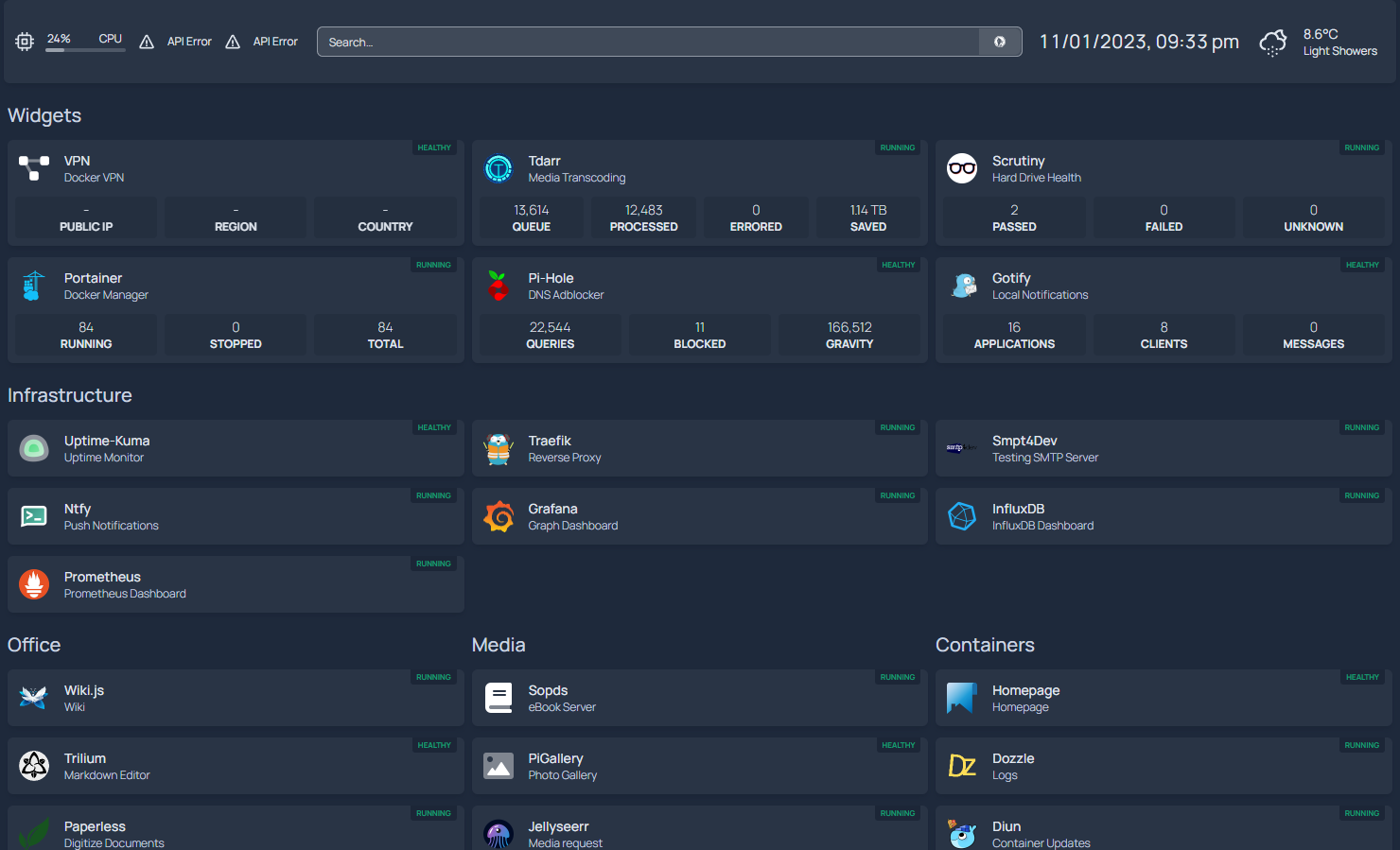
Task: Click the CPU usage progress bar
Action: pyautogui.click(x=85, y=50)
